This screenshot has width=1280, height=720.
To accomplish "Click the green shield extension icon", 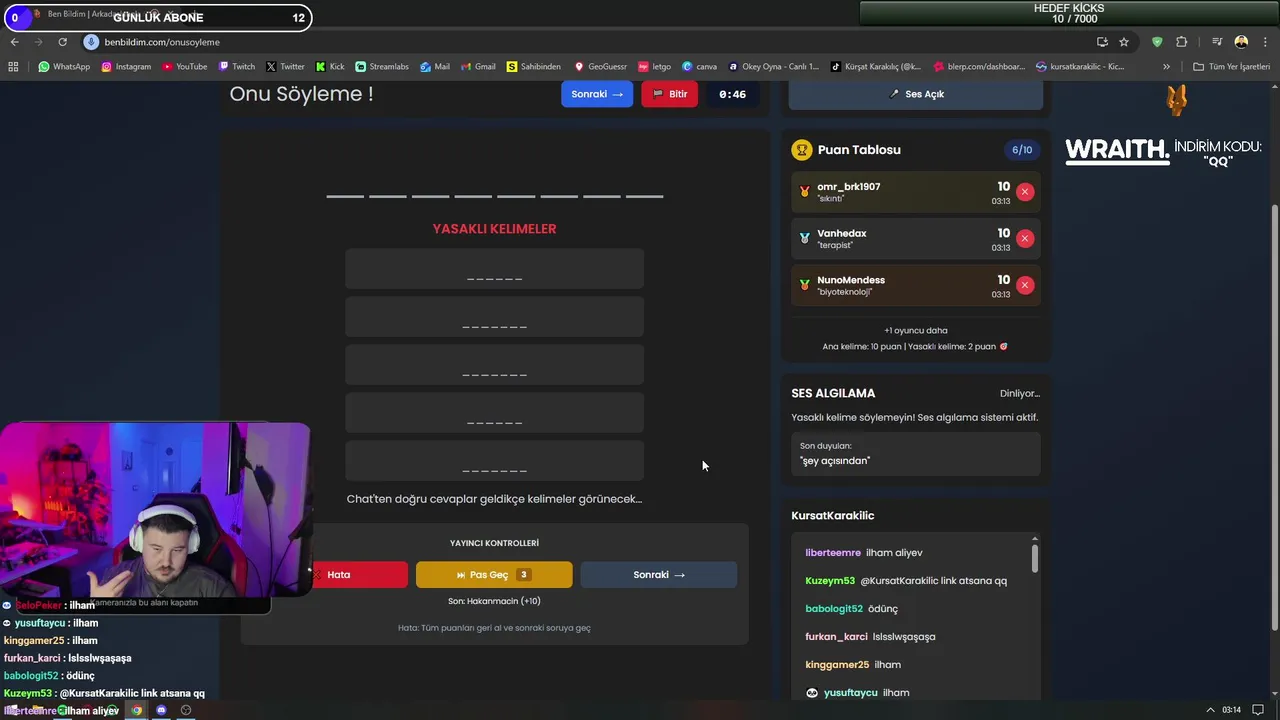I will (1157, 42).
